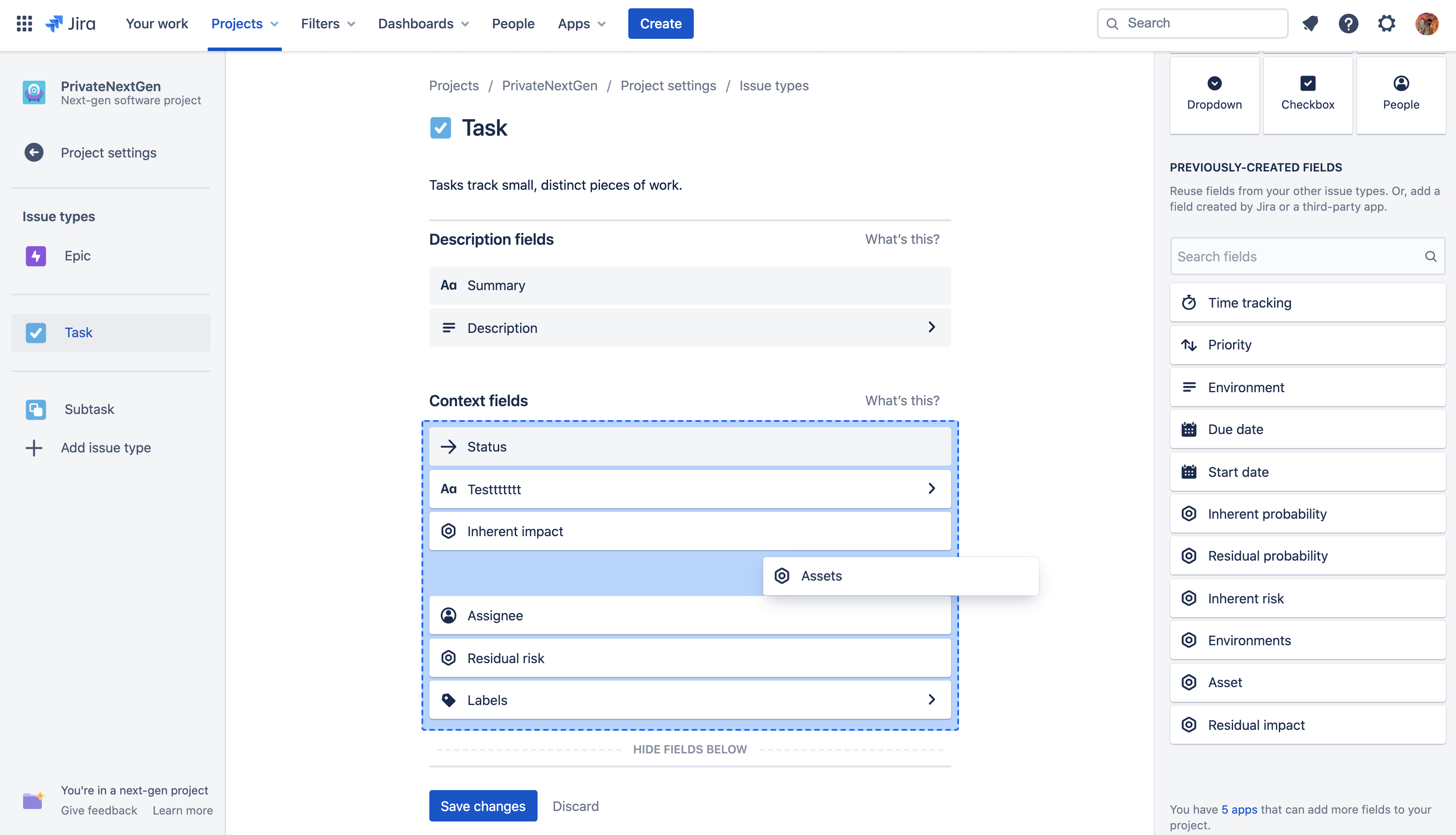Screen dimensions: 1456x835
Task: Open the notifications icon
Action: [1310, 24]
